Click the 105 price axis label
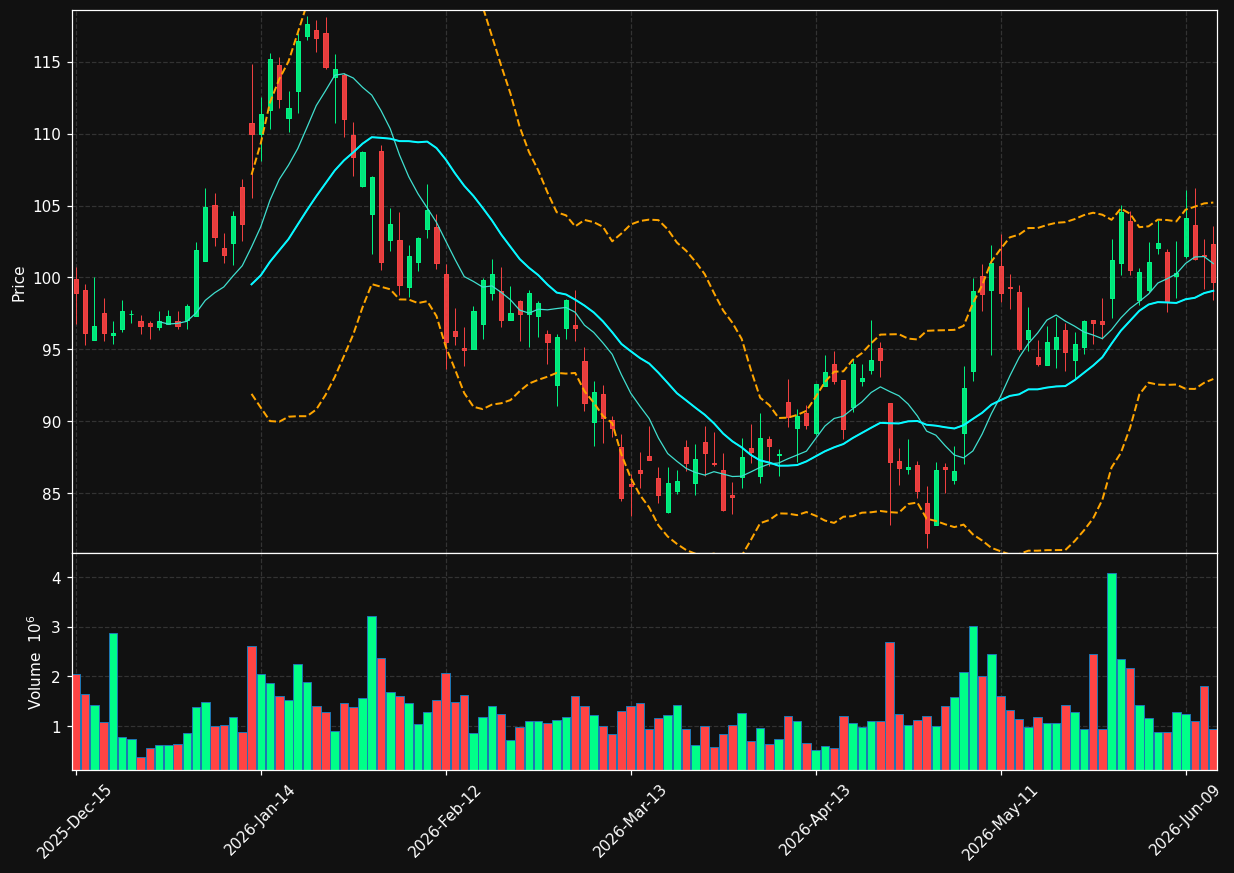The image size is (1234, 873). click(x=49, y=206)
